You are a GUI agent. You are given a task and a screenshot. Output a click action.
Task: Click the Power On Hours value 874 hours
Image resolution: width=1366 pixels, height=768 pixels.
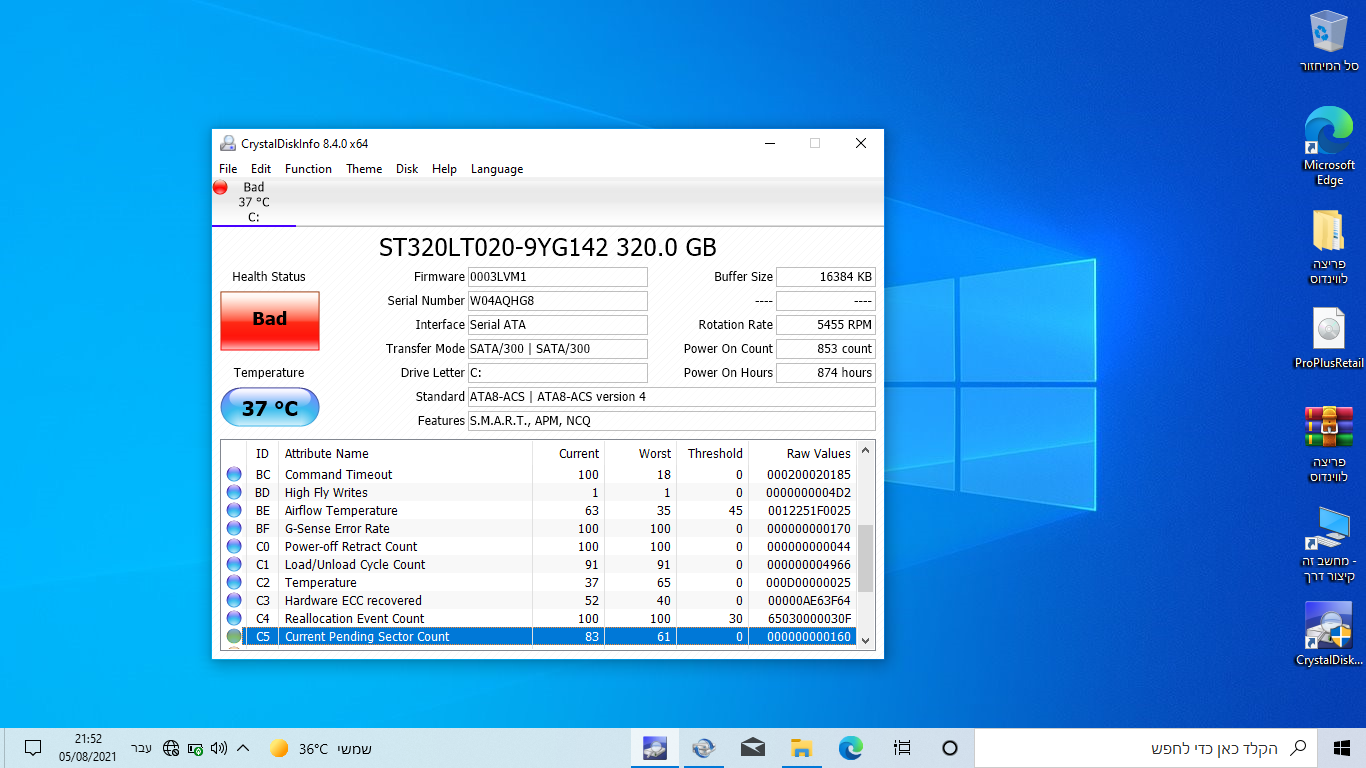[x=826, y=373]
